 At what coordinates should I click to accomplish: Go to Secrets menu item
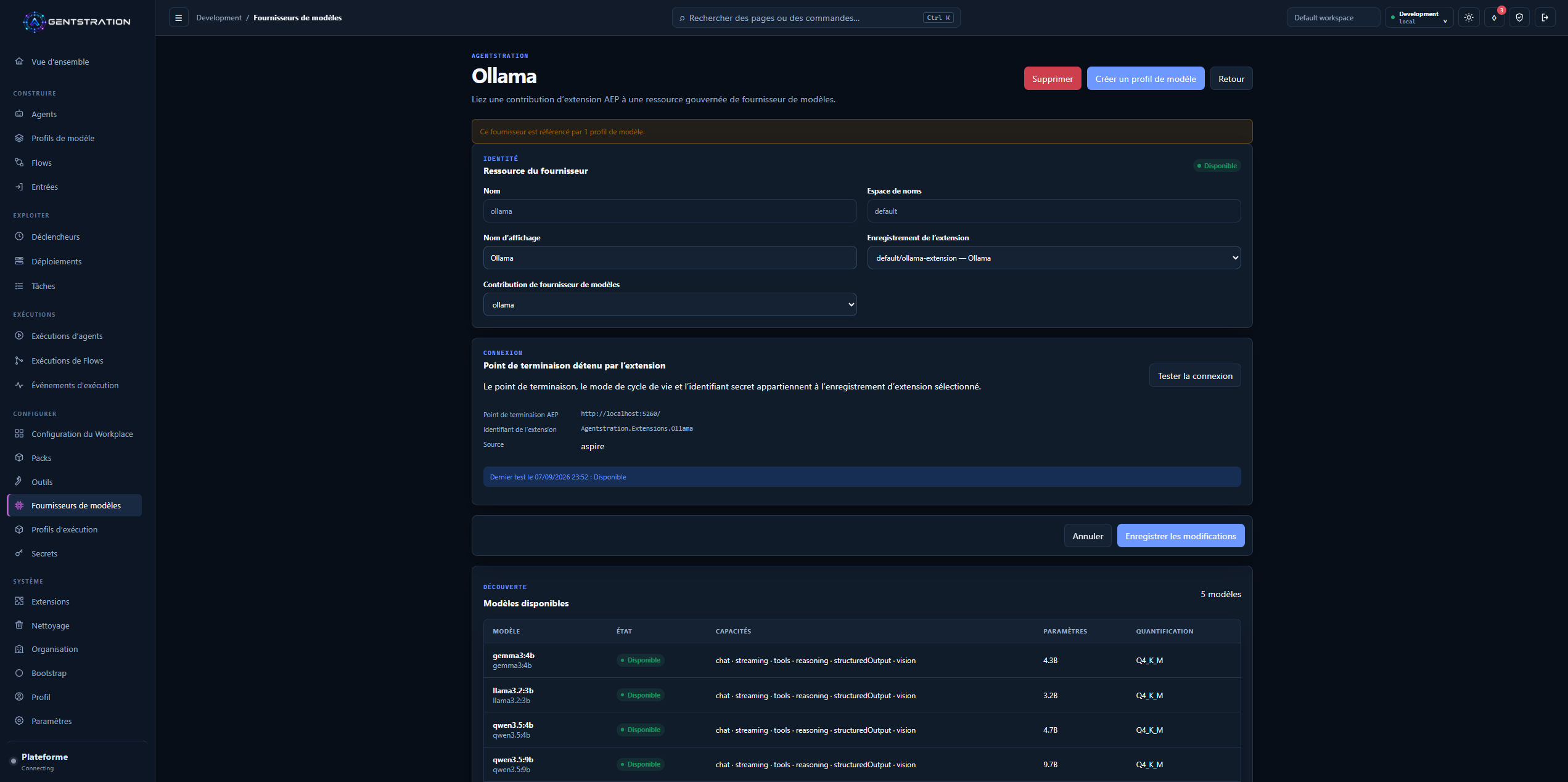44,553
